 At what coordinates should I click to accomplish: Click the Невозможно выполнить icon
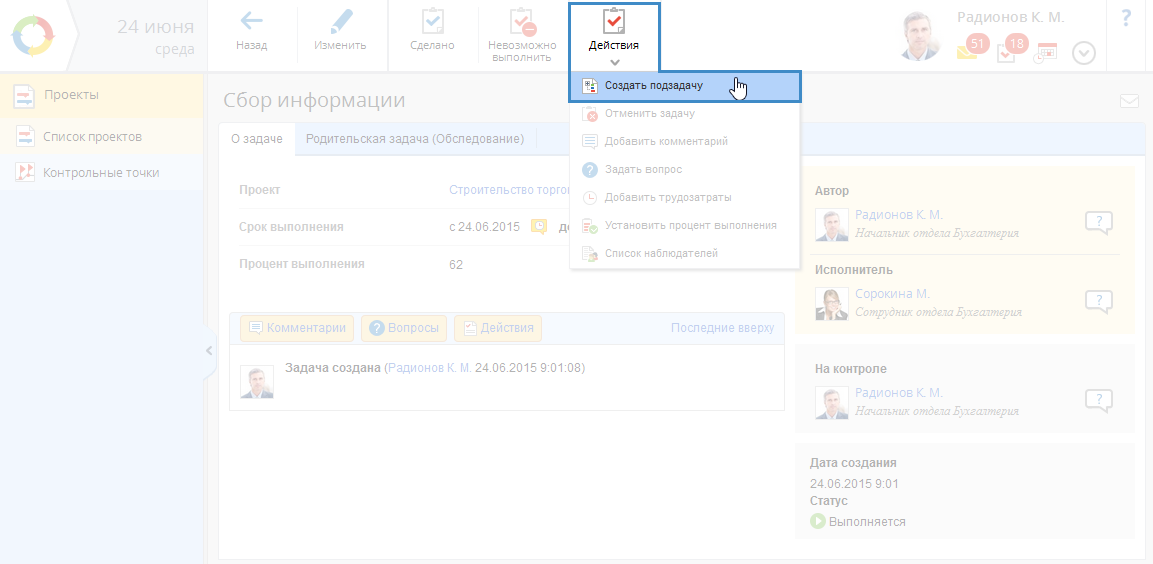(522, 21)
